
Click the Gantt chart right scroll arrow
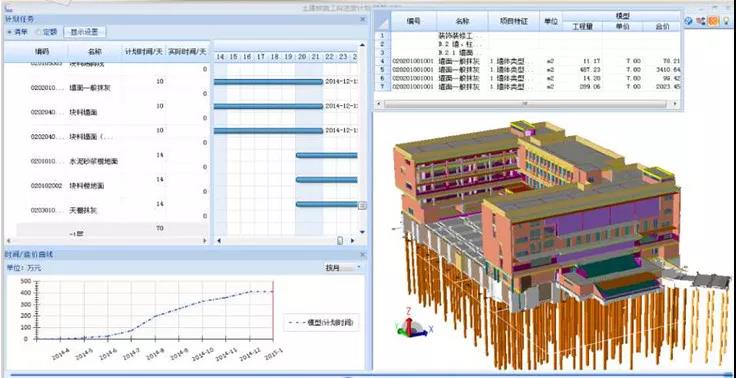[352, 240]
